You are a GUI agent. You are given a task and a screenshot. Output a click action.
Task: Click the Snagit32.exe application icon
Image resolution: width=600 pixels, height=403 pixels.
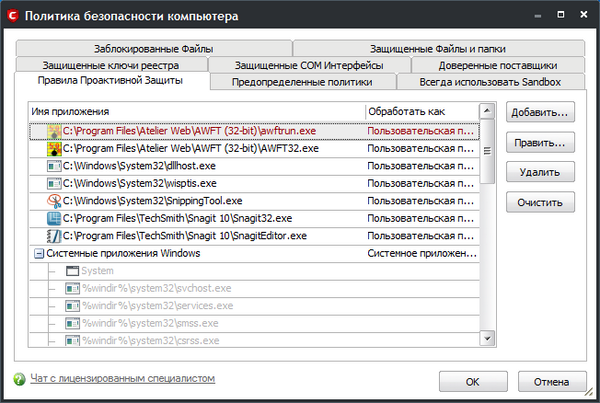click(53, 218)
